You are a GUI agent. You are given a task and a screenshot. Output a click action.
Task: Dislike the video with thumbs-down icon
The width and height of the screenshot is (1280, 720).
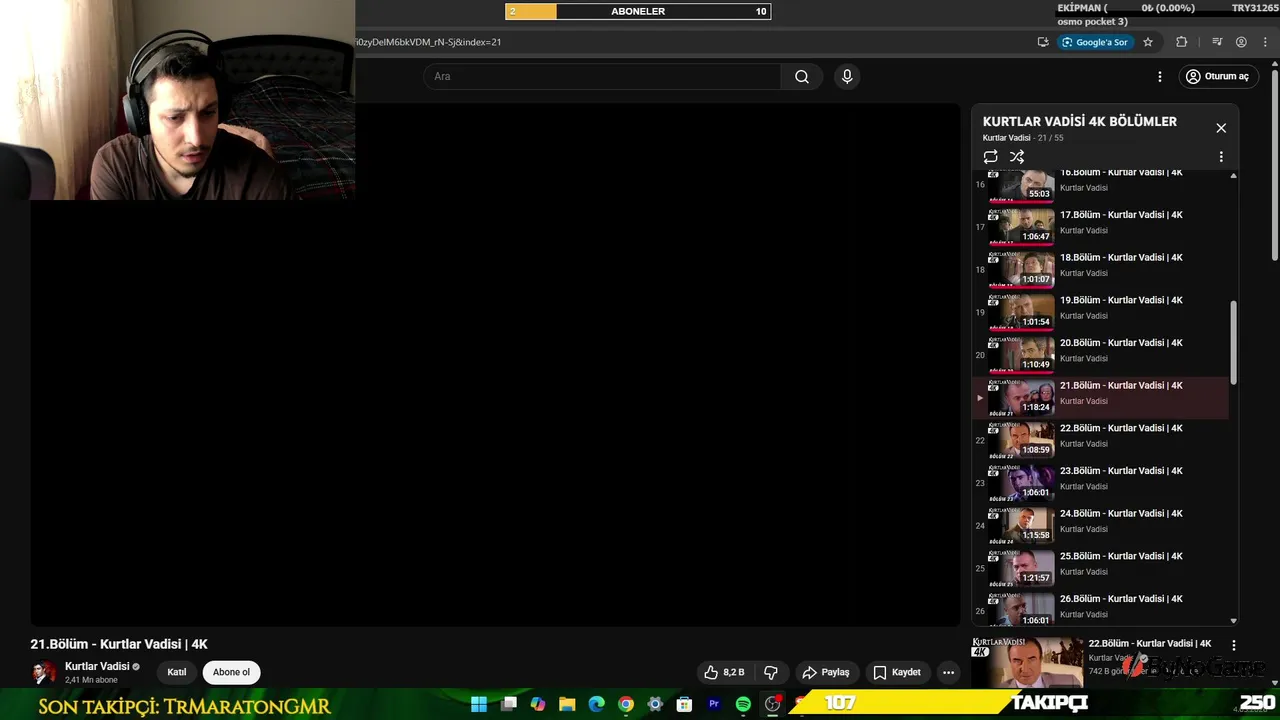pos(771,673)
